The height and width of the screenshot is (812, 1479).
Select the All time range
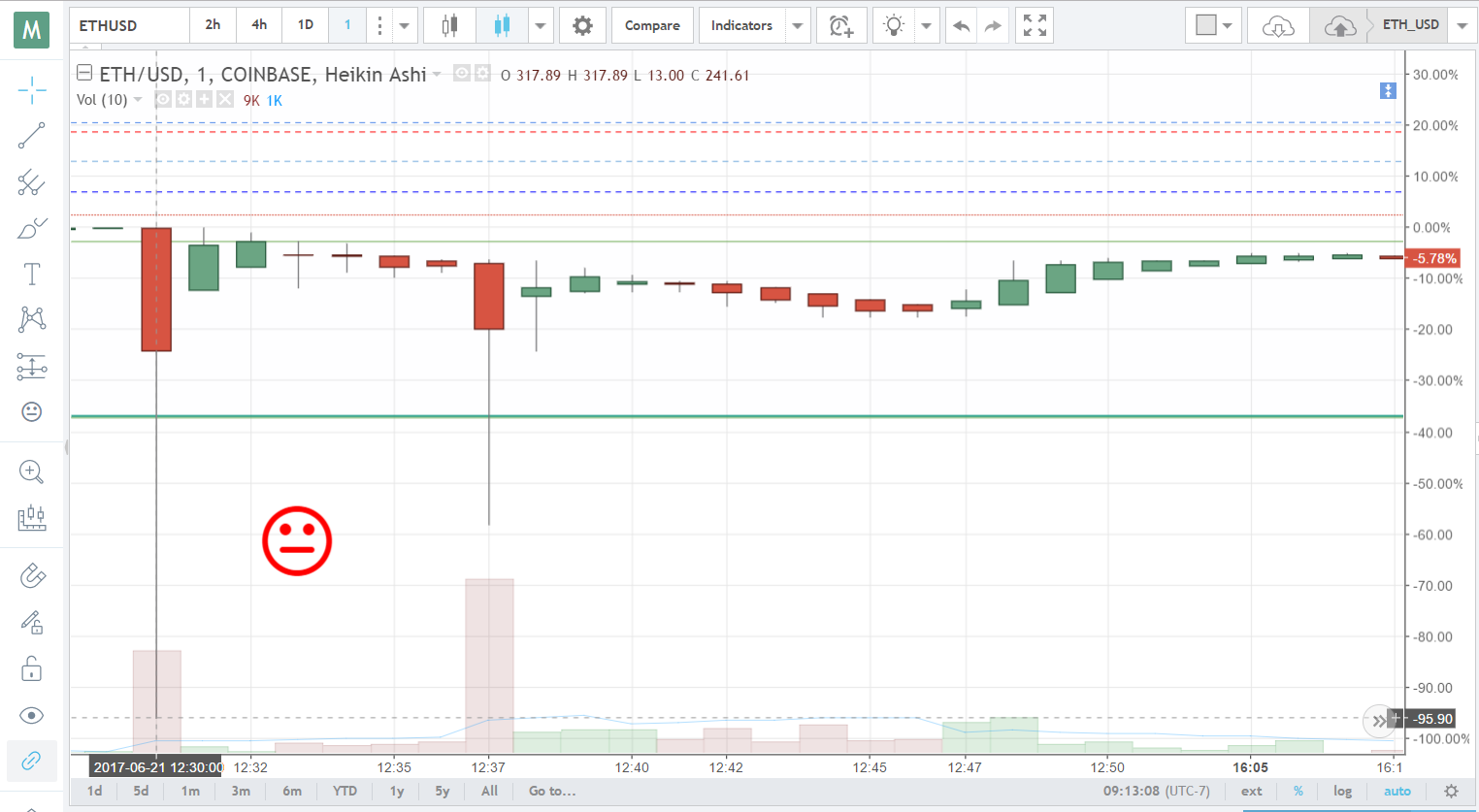point(489,791)
